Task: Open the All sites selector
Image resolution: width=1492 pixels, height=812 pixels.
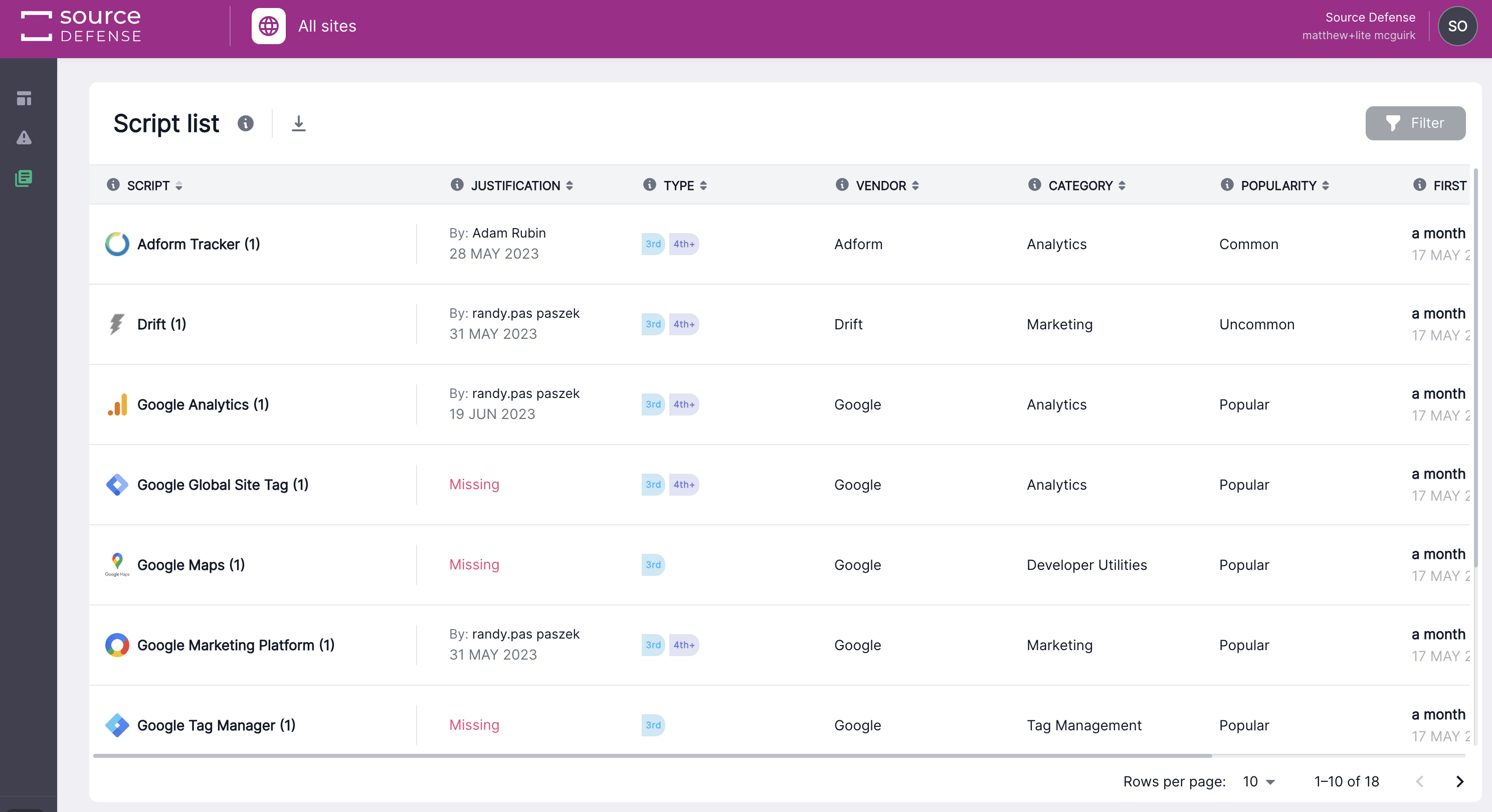Action: (305, 26)
